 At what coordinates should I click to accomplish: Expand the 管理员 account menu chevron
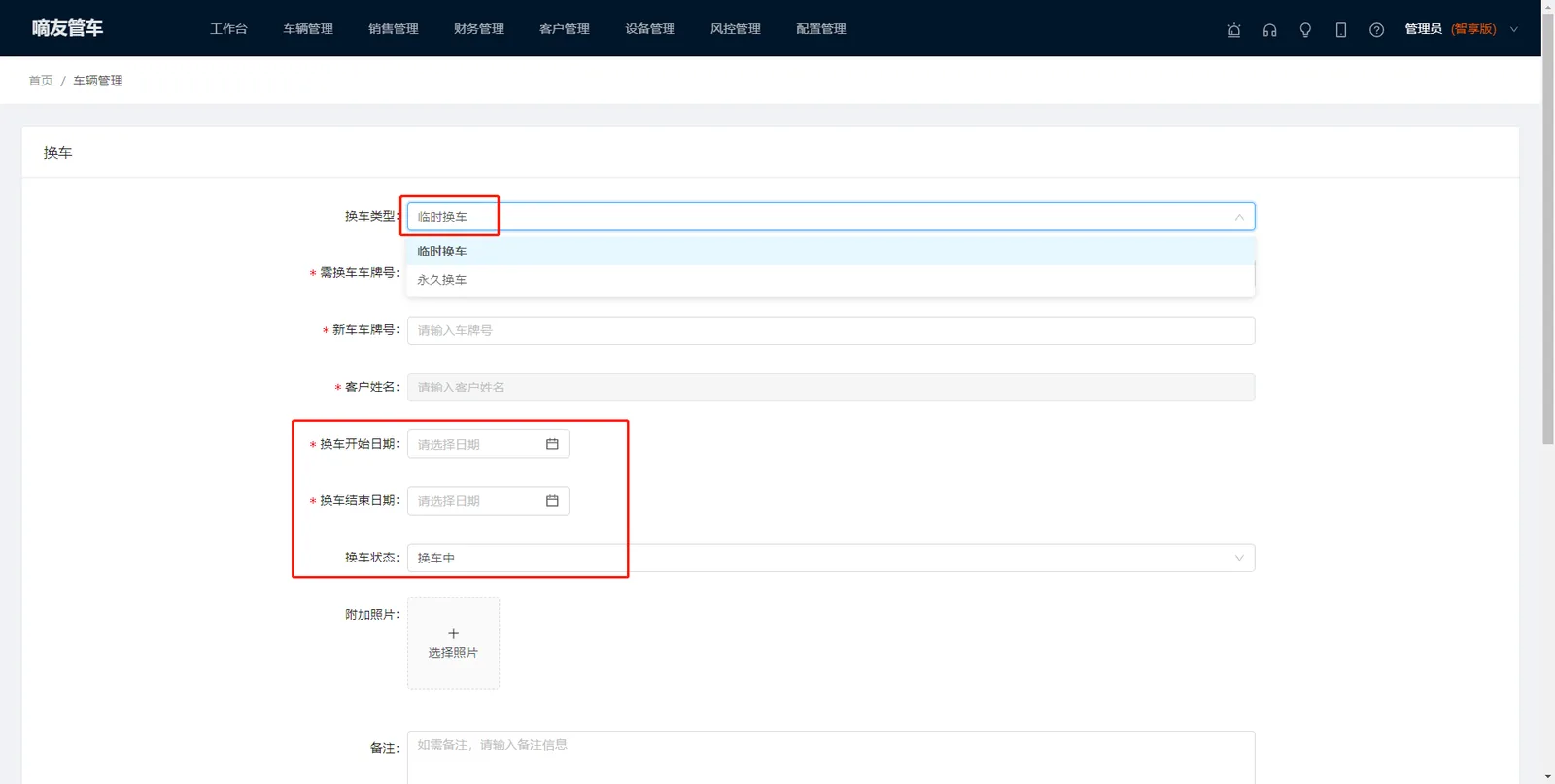(x=1513, y=30)
